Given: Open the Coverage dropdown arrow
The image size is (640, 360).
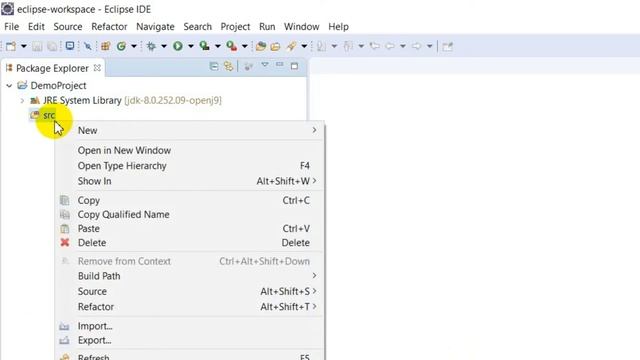Looking at the screenshot, I should (x=218, y=46).
